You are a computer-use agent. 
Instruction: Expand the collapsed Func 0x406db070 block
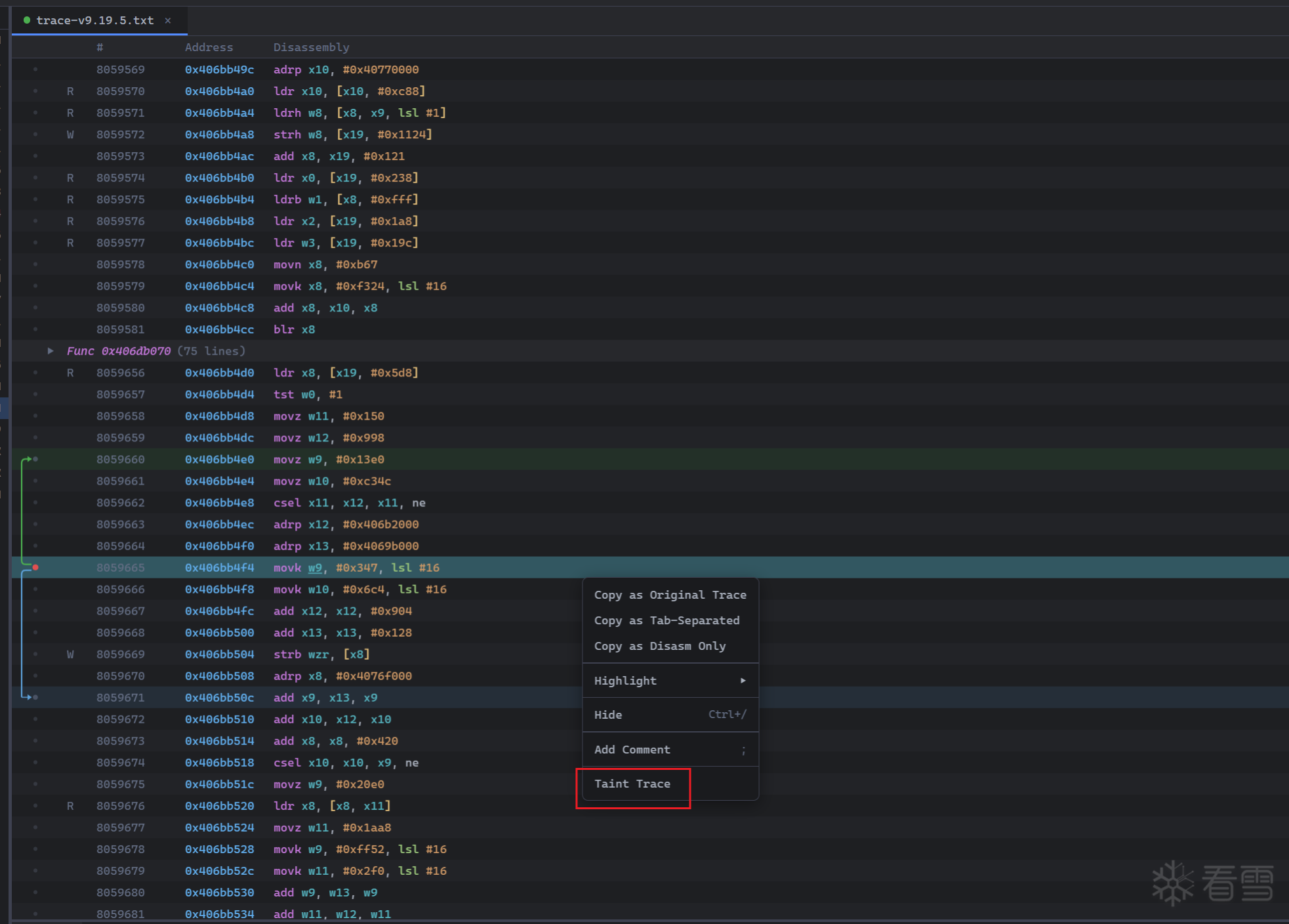point(51,351)
